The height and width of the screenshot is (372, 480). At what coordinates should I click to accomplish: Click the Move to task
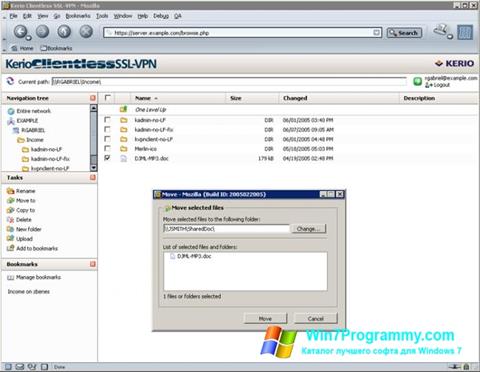(x=21, y=201)
